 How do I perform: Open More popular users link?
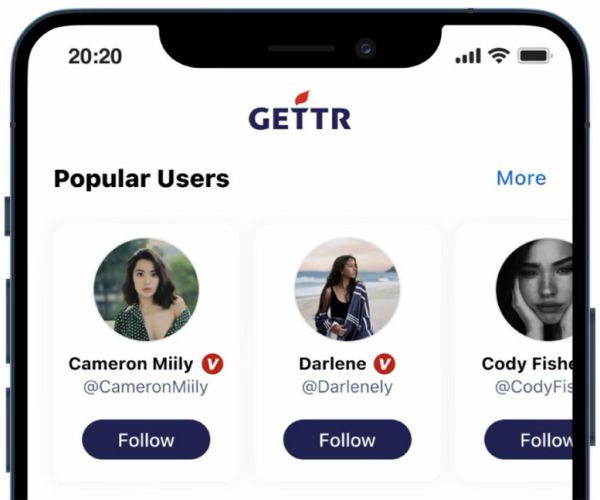tap(521, 178)
